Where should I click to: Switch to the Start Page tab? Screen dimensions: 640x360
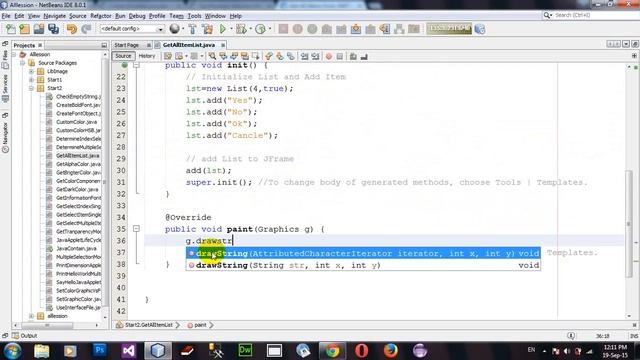127,45
